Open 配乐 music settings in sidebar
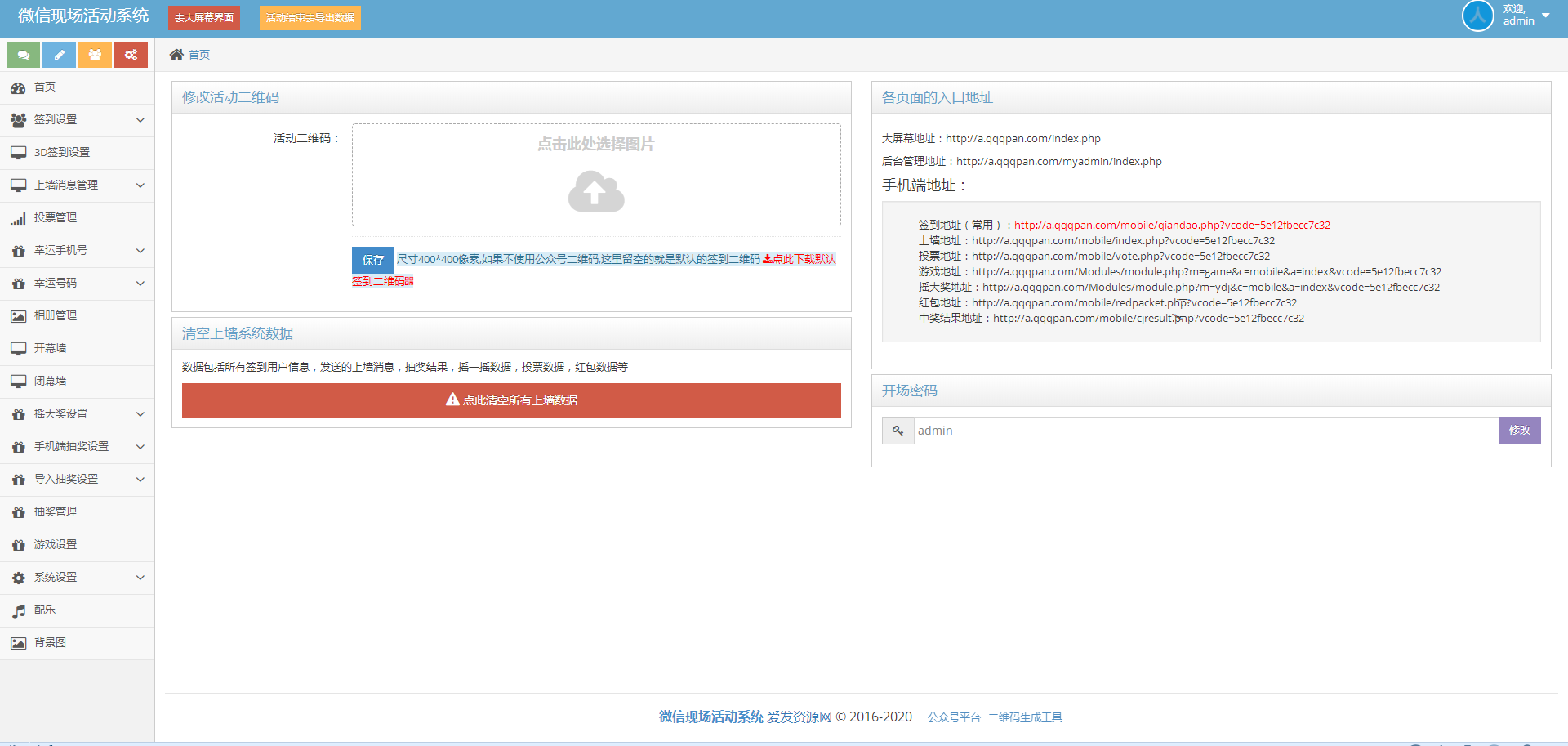Screen dimensions: 1568x746 45,610
